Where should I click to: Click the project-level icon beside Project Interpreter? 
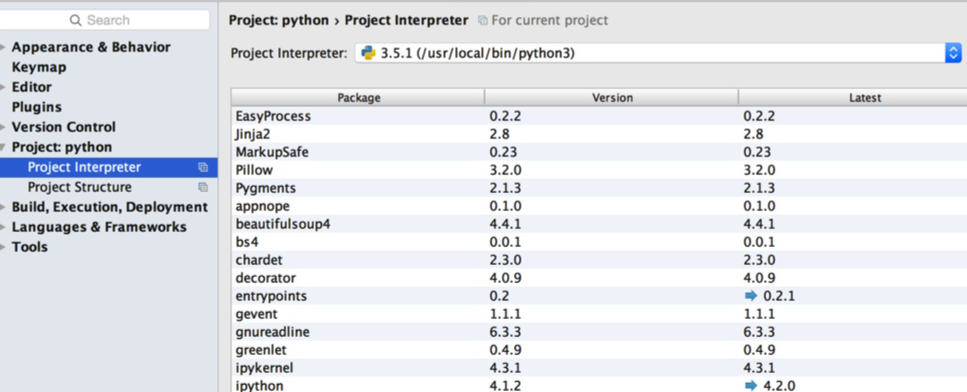pos(203,167)
